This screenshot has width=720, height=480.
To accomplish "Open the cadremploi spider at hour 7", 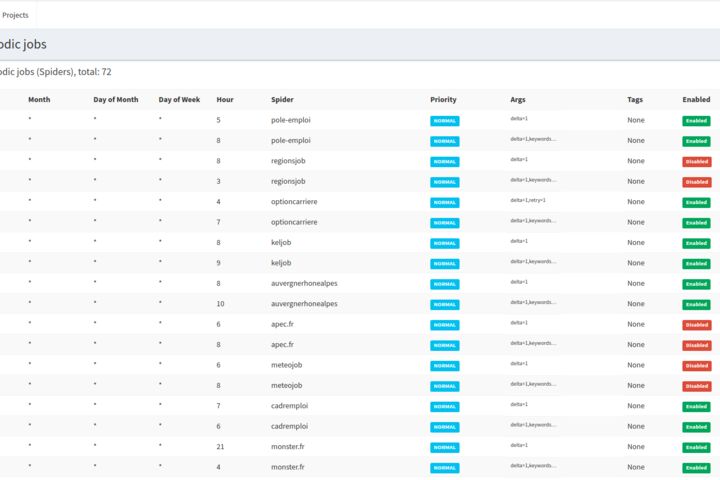I will 289,406.
